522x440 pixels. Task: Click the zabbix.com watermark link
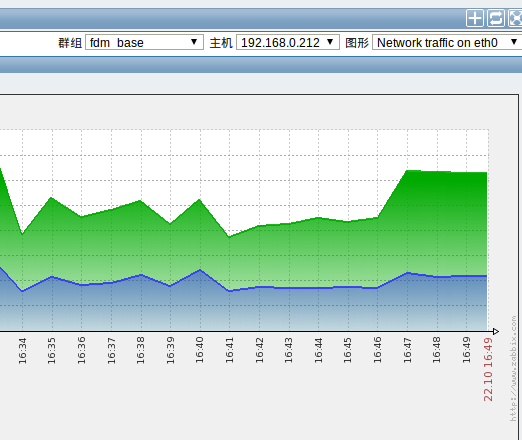(x=513, y=369)
